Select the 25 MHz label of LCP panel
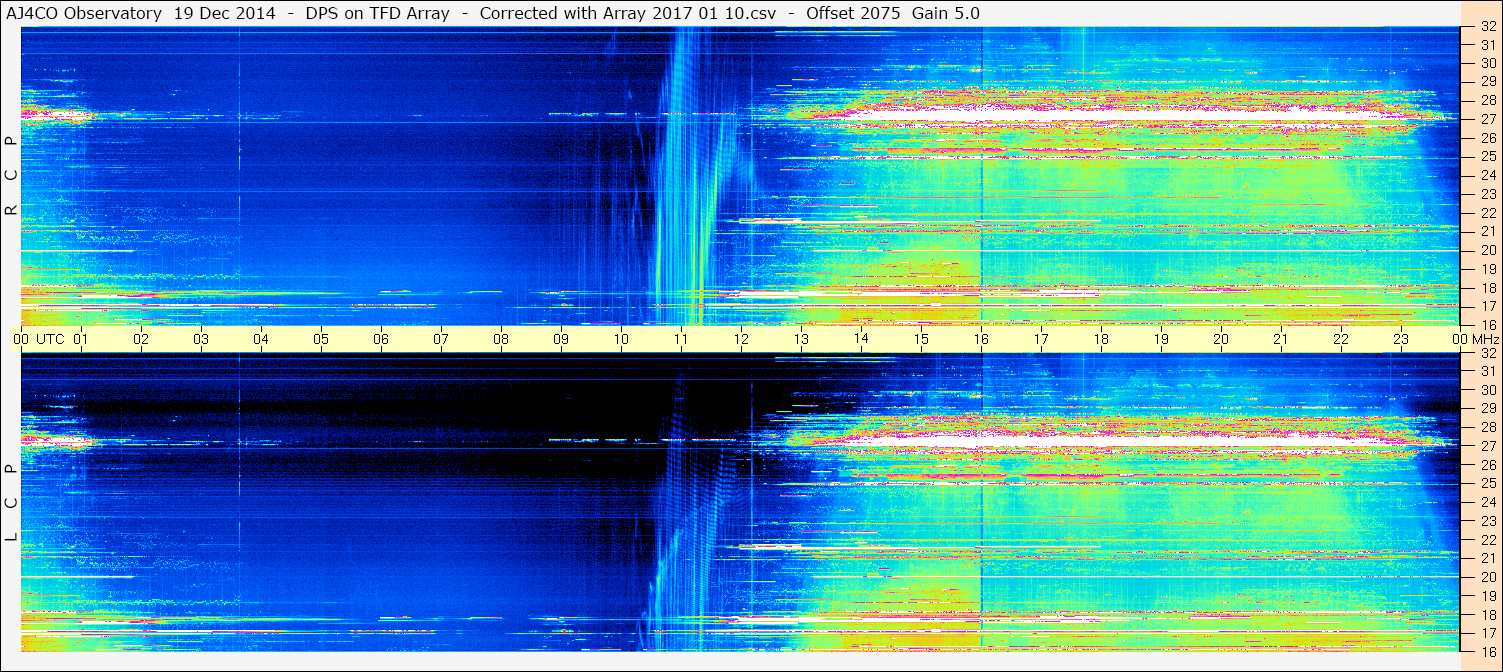This screenshot has width=1503, height=672. [1487, 484]
